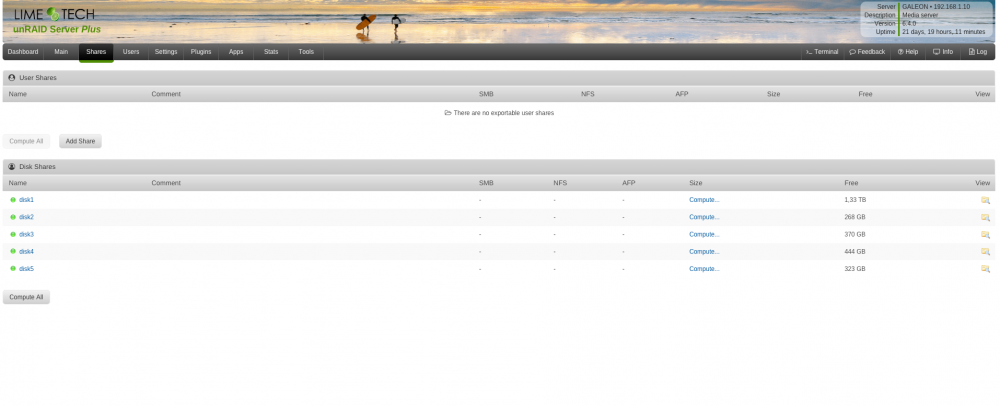Image resolution: width=1000 pixels, height=406 pixels.
Task: Open the Settings tab
Action: click(x=166, y=52)
